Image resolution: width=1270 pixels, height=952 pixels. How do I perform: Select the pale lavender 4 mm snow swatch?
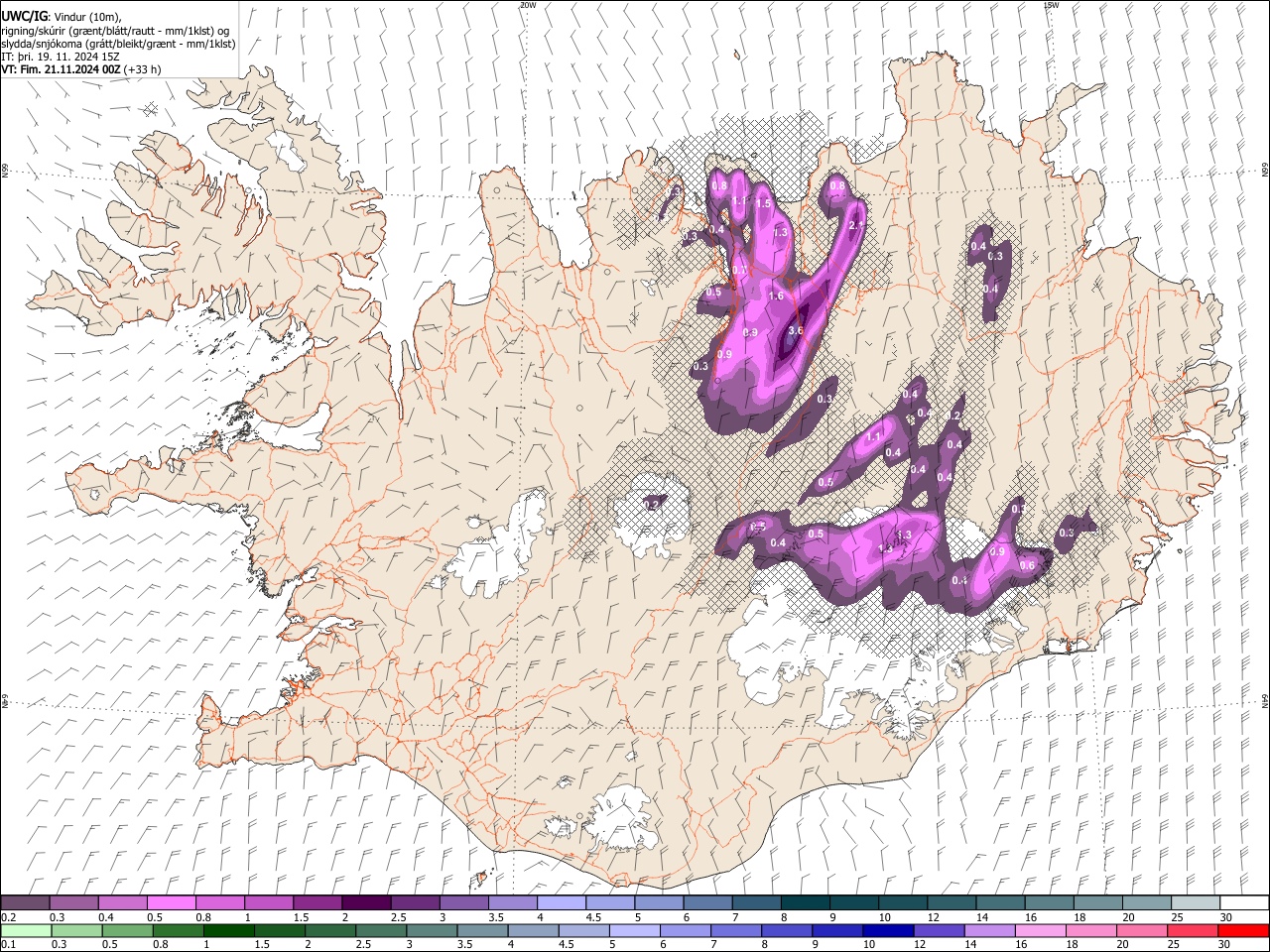point(561,902)
